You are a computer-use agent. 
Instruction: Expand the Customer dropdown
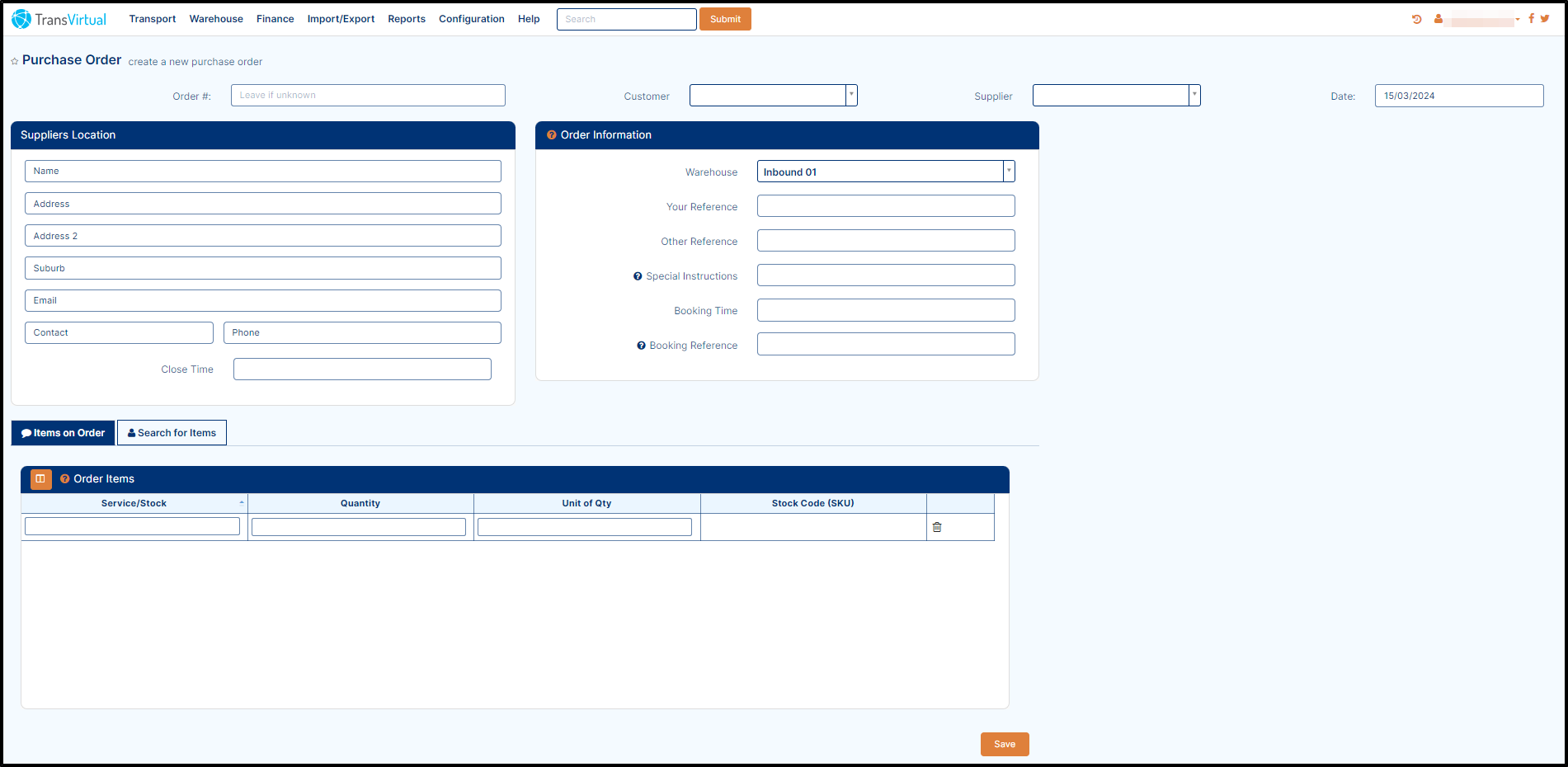tap(851, 95)
